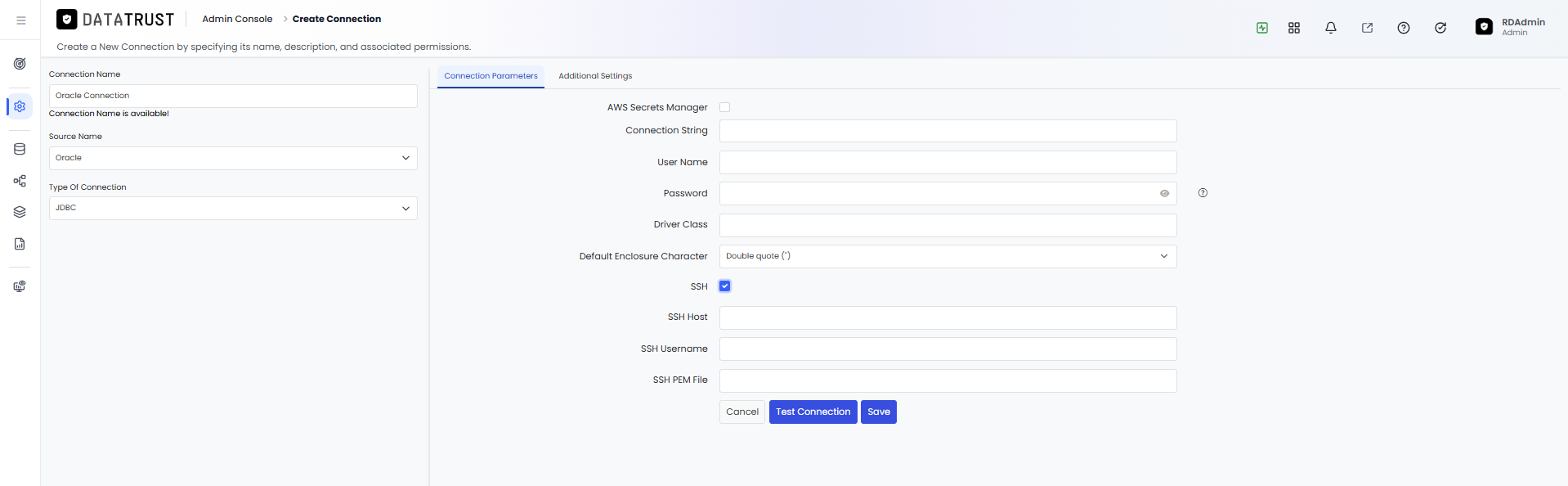Open the notifications bell
Screen dimensions: 1568x486
(x=1331, y=28)
